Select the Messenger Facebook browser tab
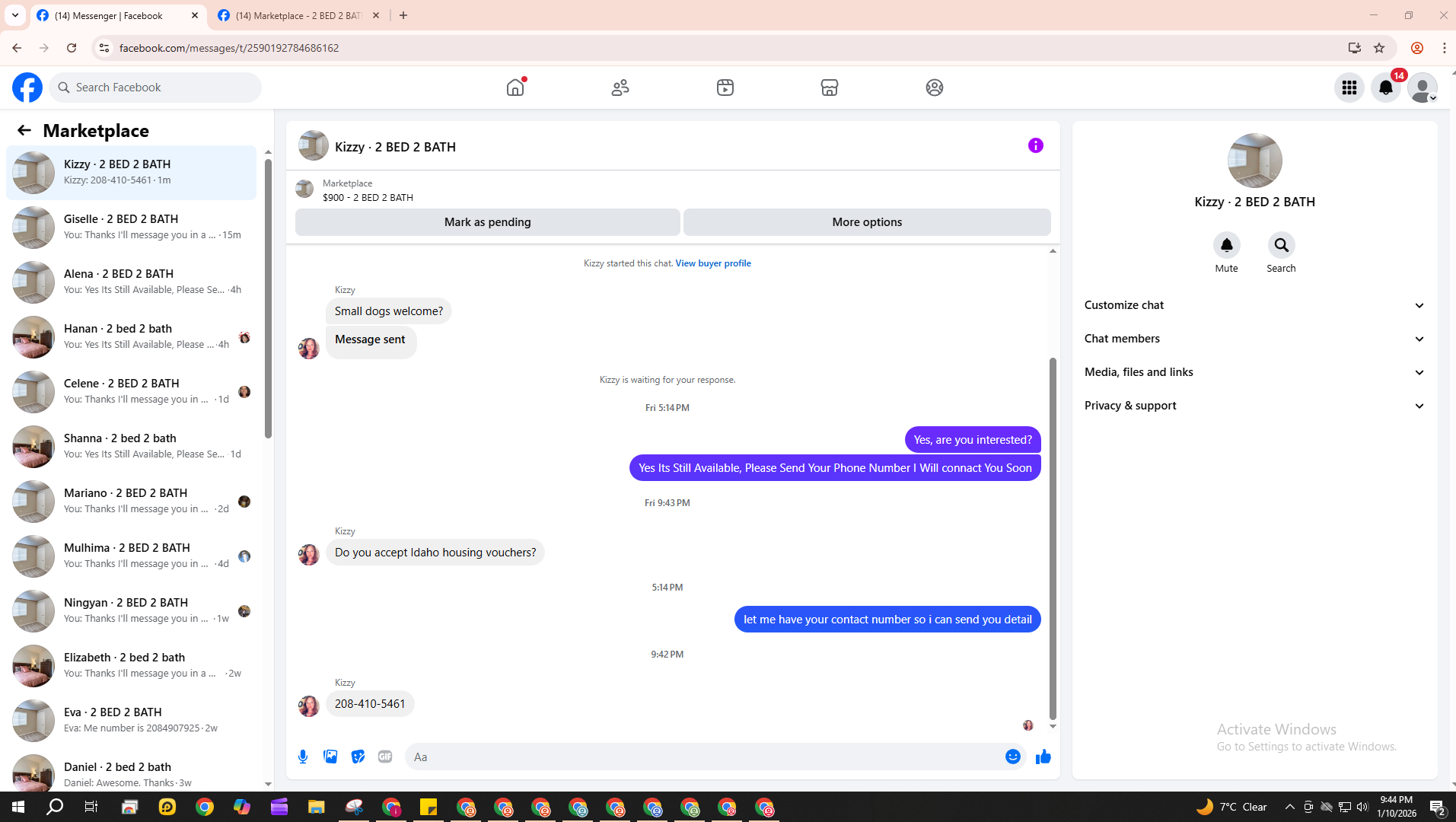1456x822 pixels. (119, 15)
